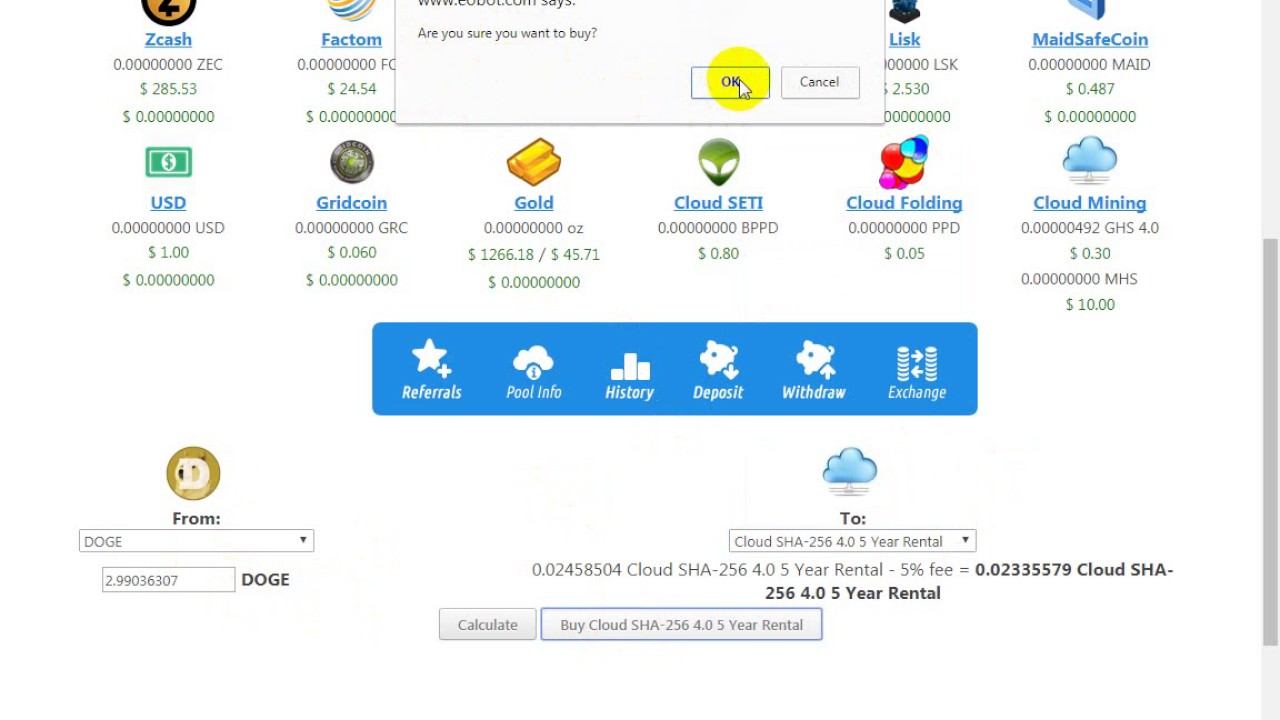Confirm purchase with OK button
The image size is (1280, 720).
coord(730,82)
